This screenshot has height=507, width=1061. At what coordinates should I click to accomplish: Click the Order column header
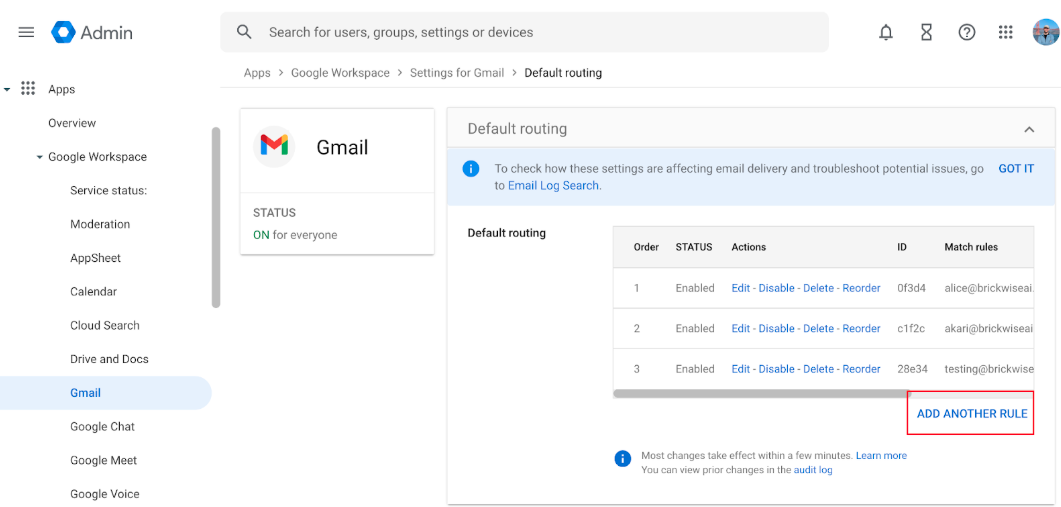(646, 247)
